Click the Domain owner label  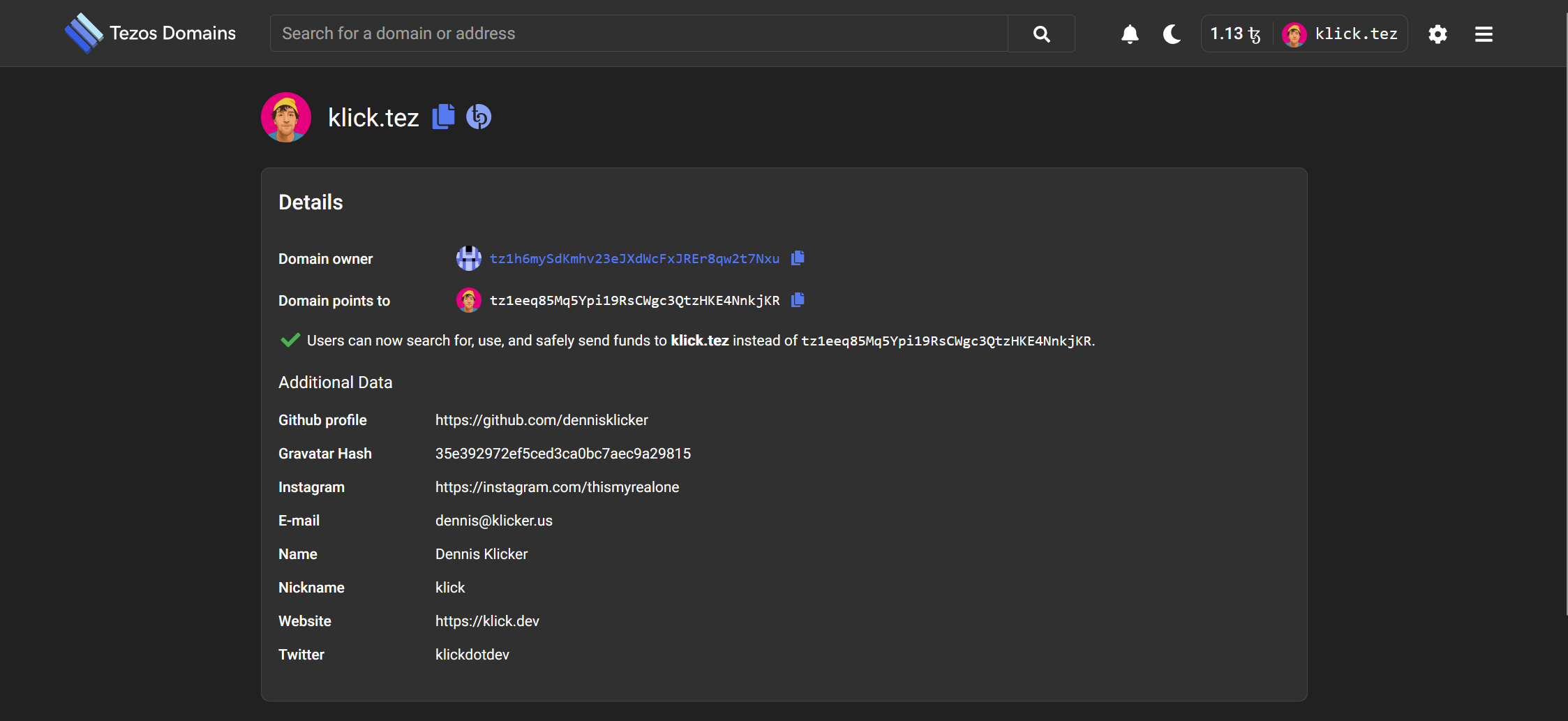click(325, 259)
